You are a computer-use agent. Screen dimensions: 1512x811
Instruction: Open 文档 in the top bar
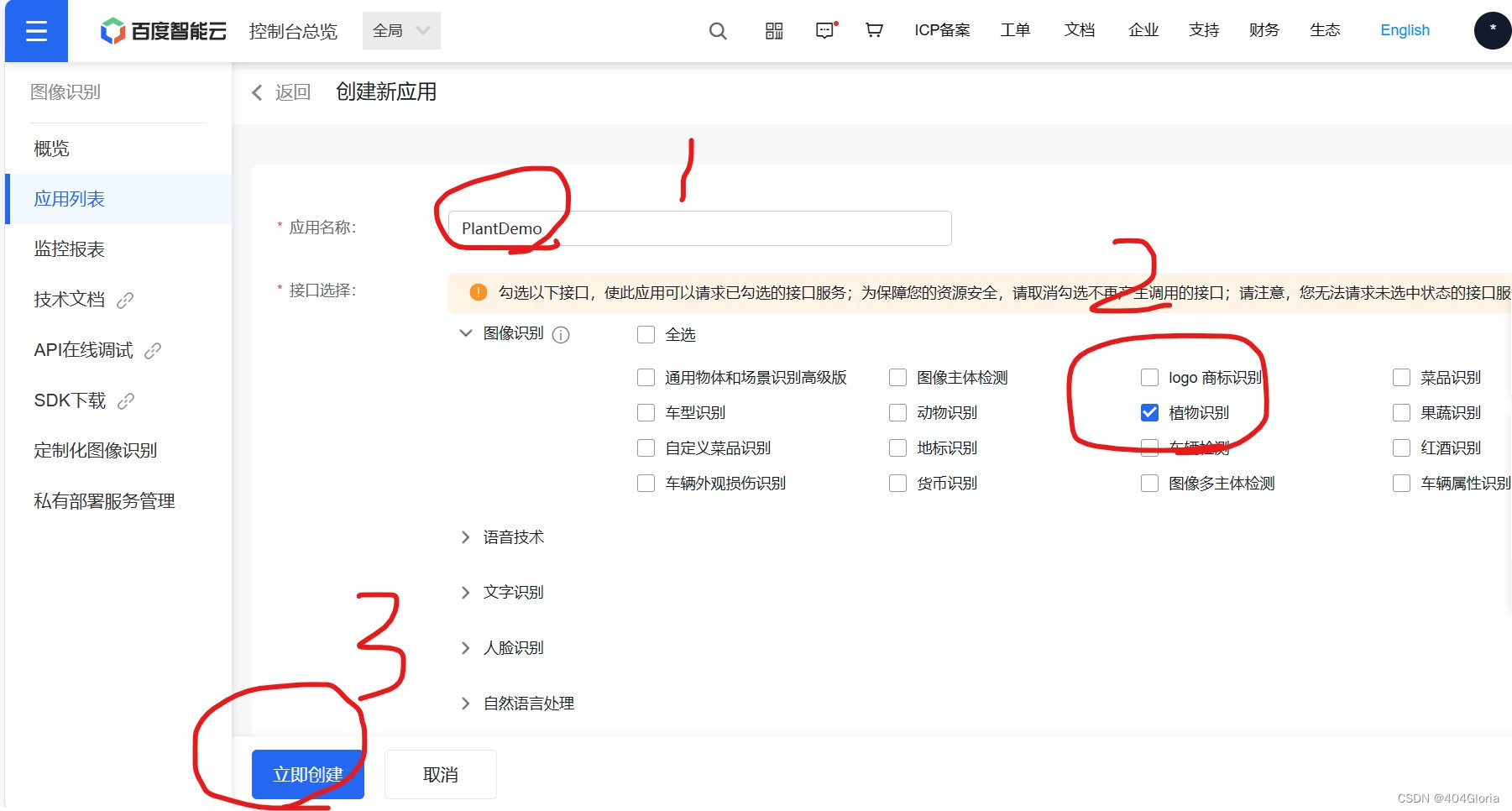(1080, 30)
